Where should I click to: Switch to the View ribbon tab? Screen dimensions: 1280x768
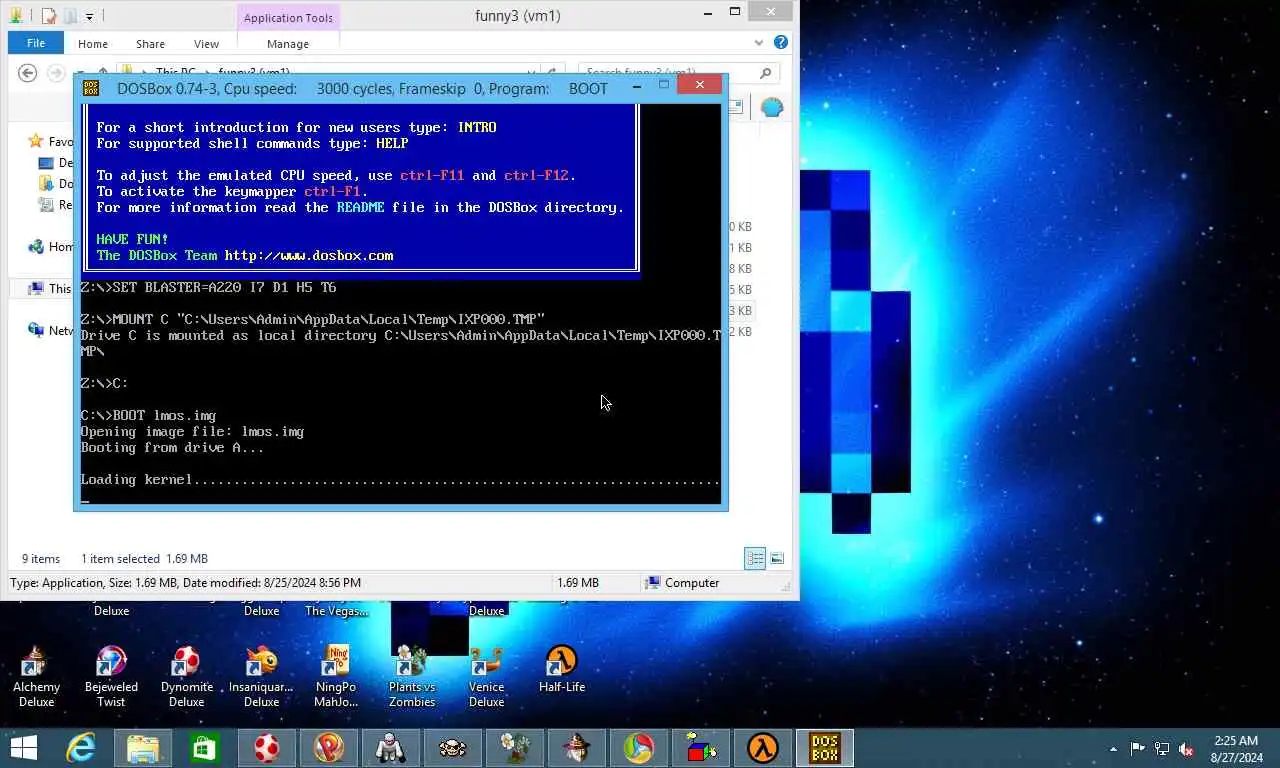pyautogui.click(x=206, y=44)
